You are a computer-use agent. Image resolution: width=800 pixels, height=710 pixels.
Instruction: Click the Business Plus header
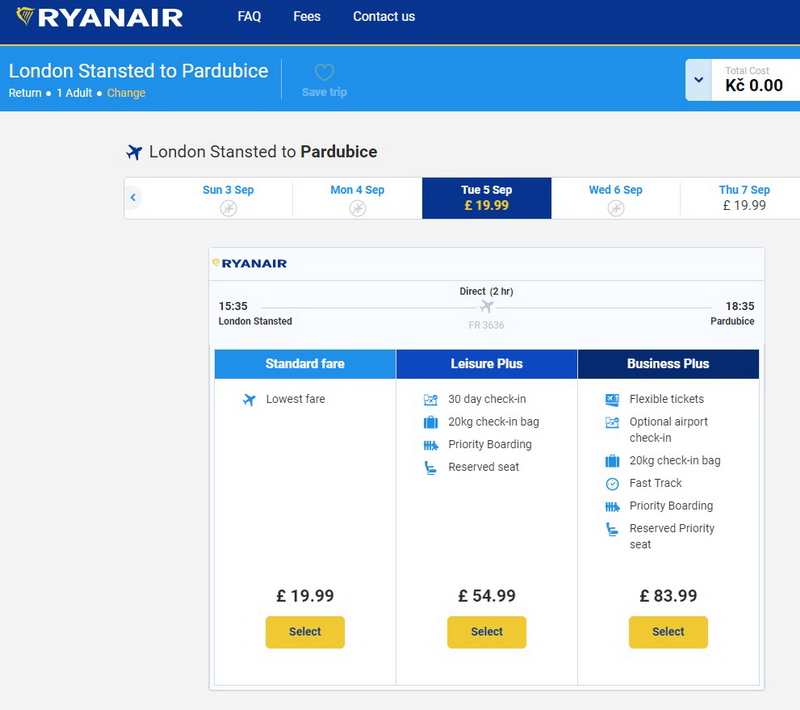point(668,364)
